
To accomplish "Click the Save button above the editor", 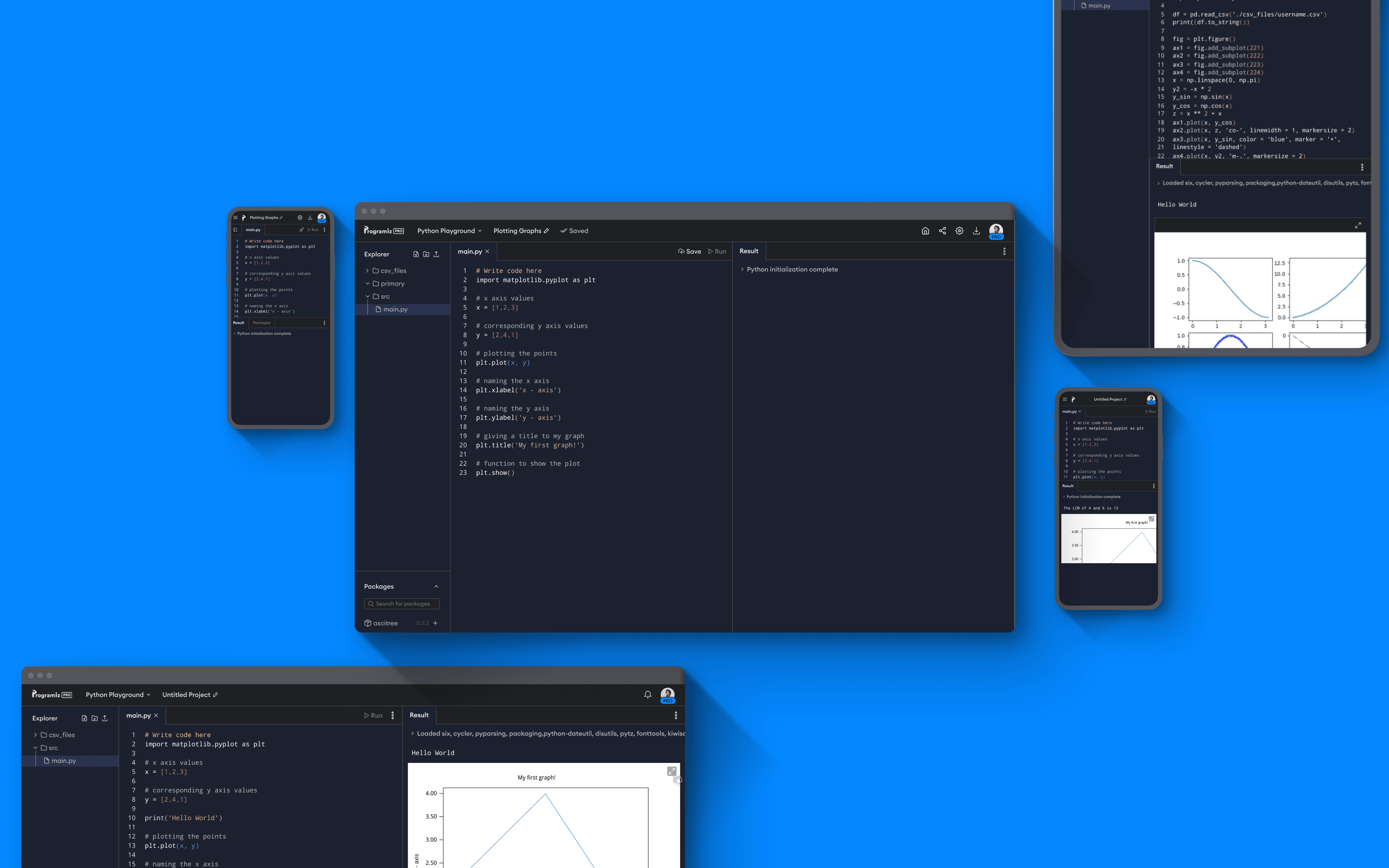I will (689, 251).
